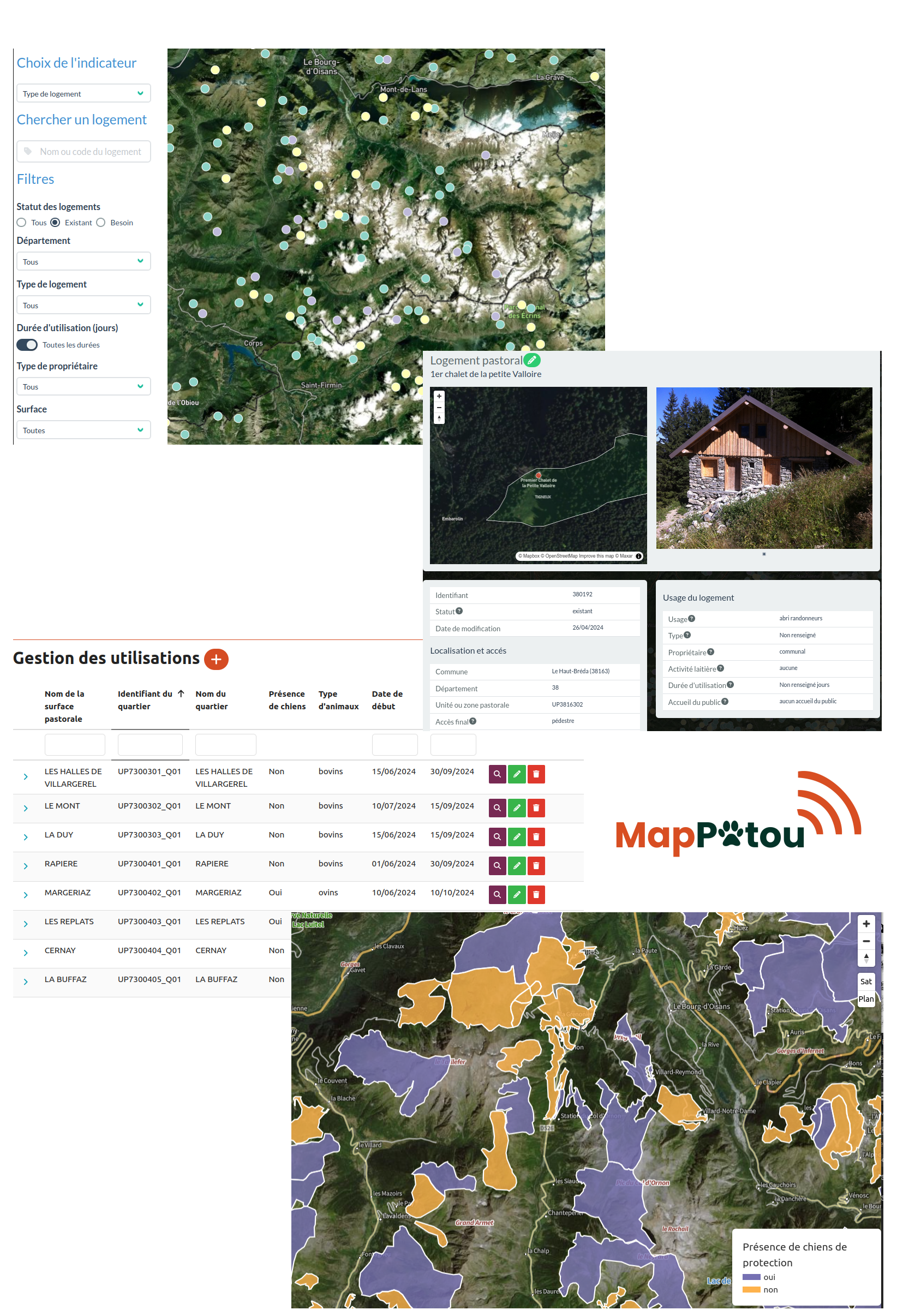Open the Type de logement indicator dropdown
This screenshot has width=897, height=1316.
point(83,93)
